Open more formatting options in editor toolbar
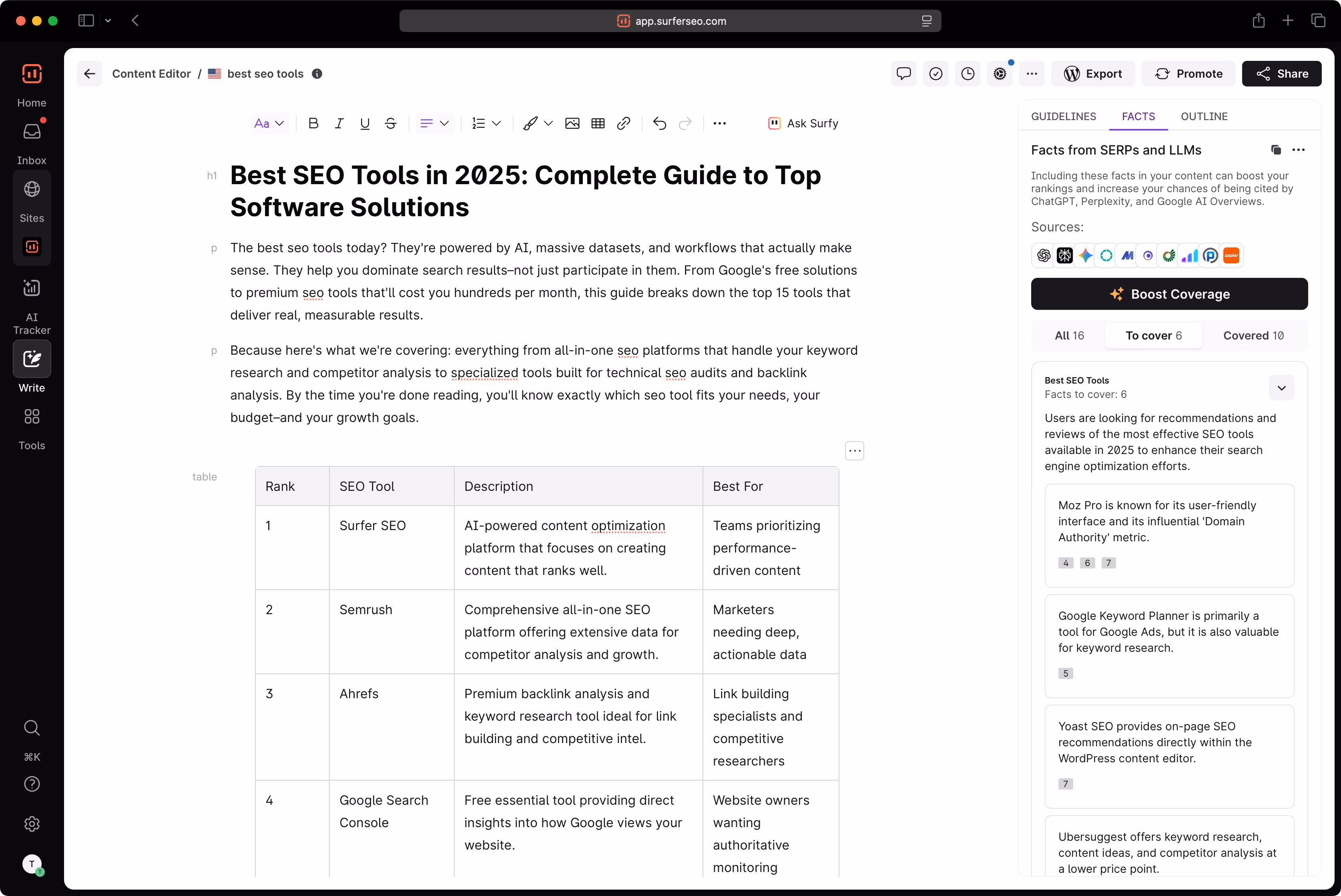1341x896 pixels. (x=719, y=123)
